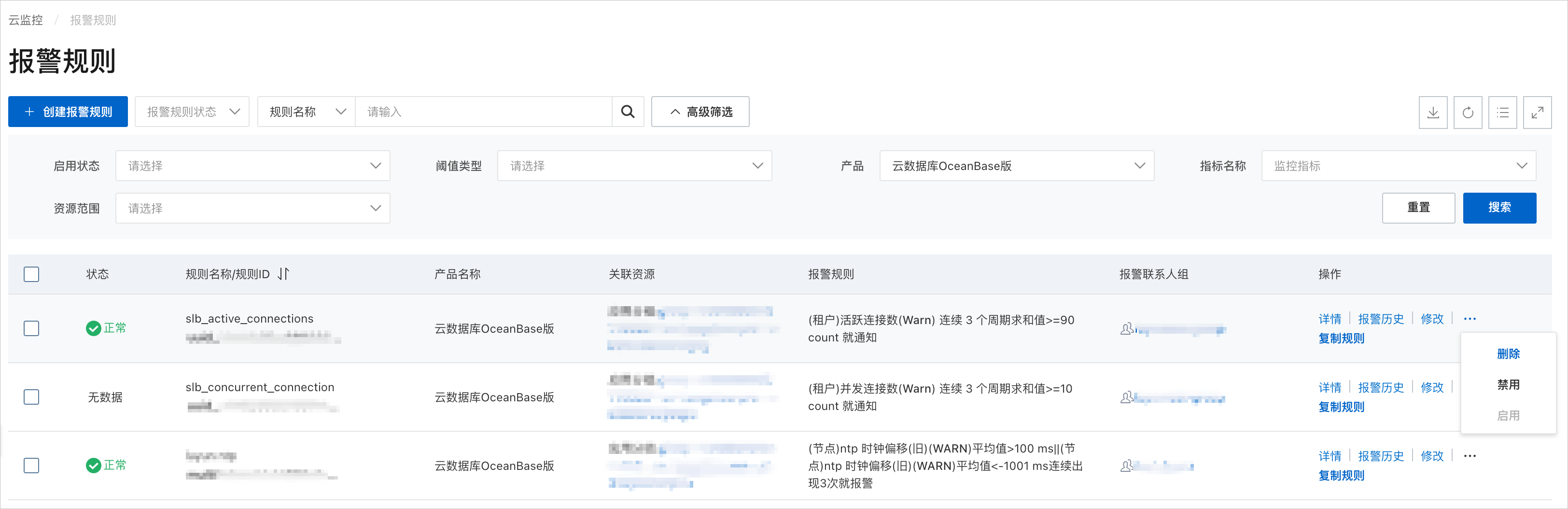The height and width of the screenshot is (509, 1568).
Task: Click 修改 for ntp clock offset rule
Action: [x=1432, y=457]
